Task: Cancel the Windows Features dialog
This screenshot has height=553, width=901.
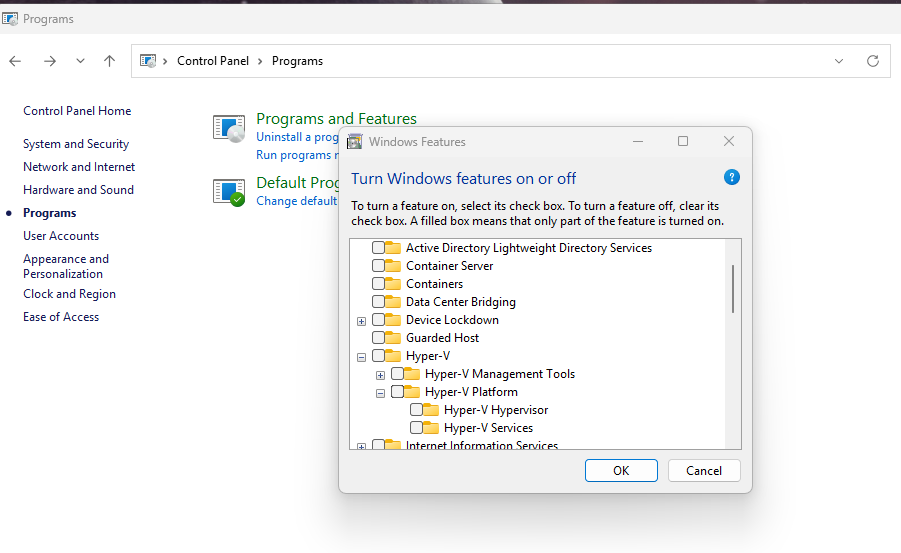Action: (x=703, y=470)
